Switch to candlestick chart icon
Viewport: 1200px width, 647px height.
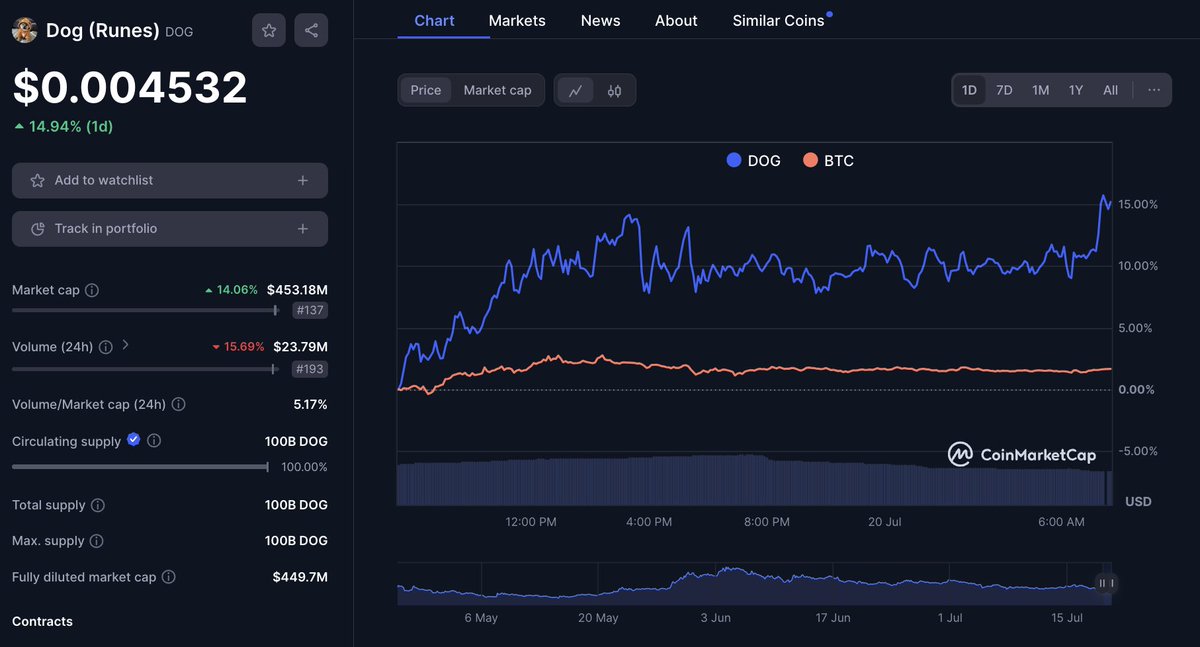(614, 90)
